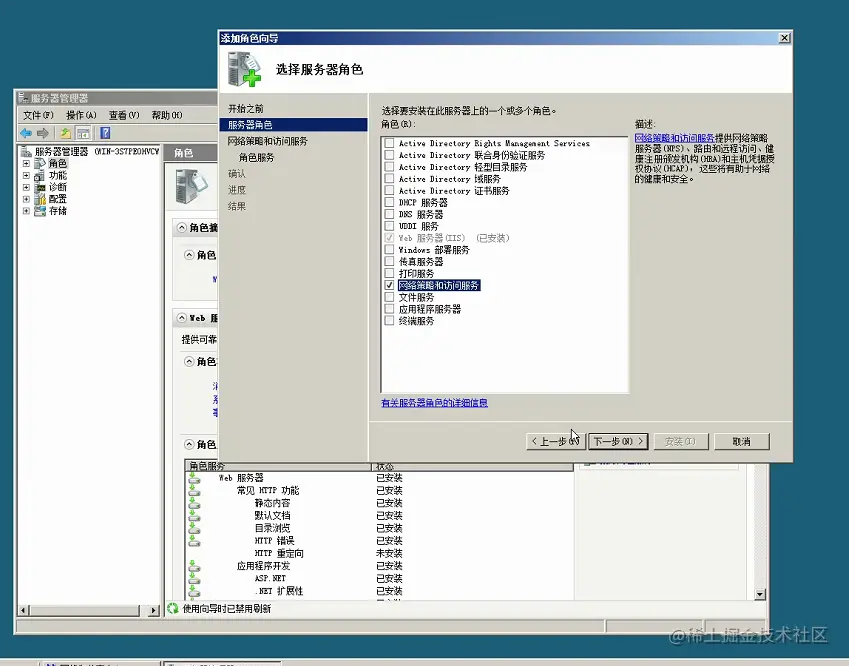Open 网络策略和访问服务 description link
Viewport: 849px width, 666px height.
point(675,138)
